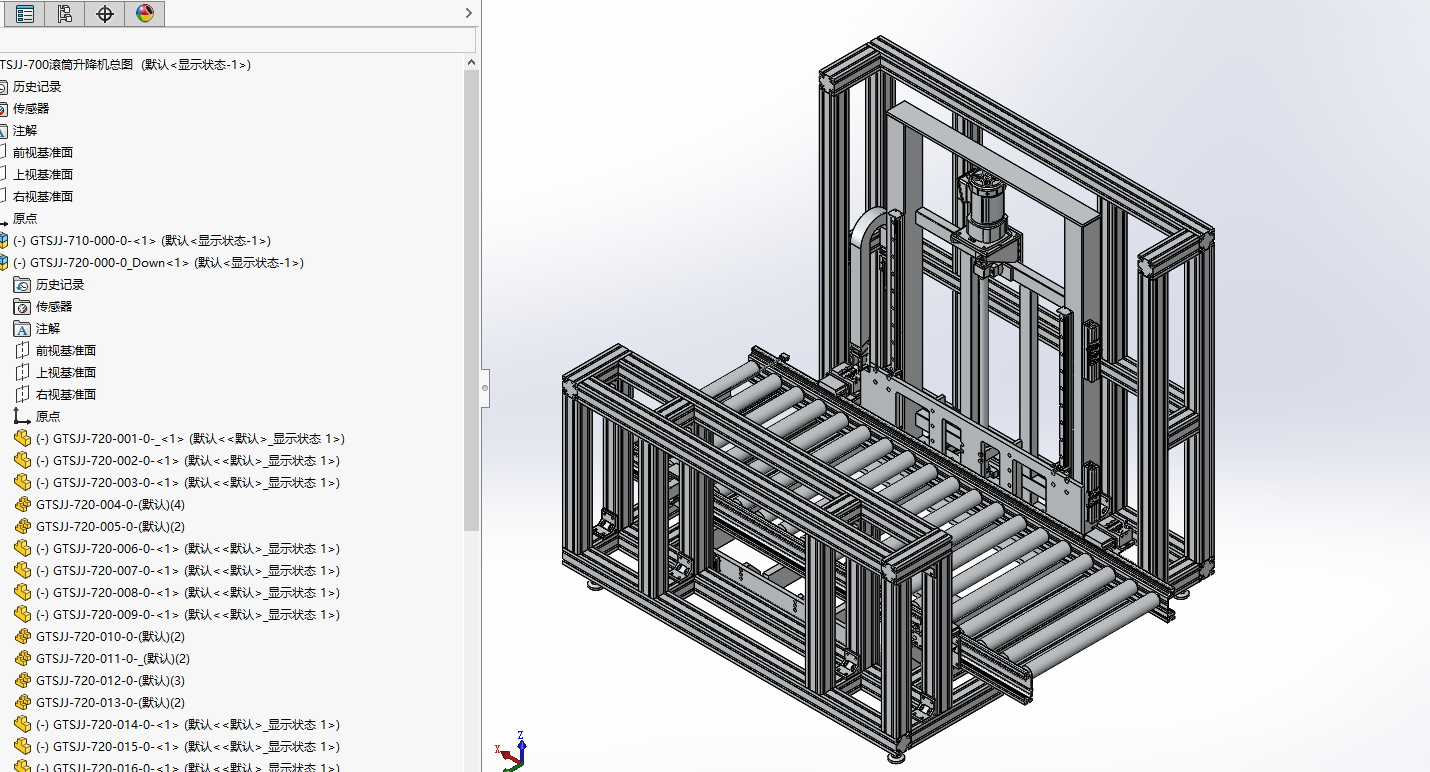Click 历史记录 folder icon under GTSJJ-720-000-0_Down
Screen dimensions: 1430x772
(23, 285)
